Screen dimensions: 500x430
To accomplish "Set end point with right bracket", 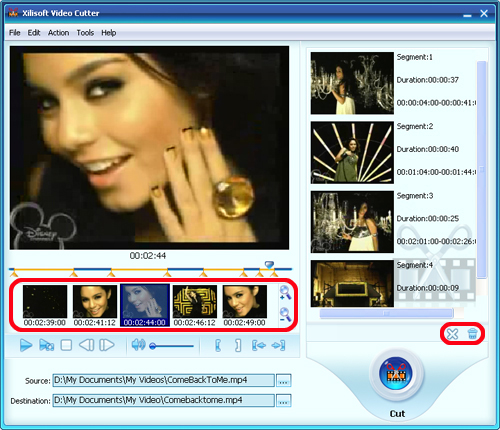I will click(x=238, y=346).
